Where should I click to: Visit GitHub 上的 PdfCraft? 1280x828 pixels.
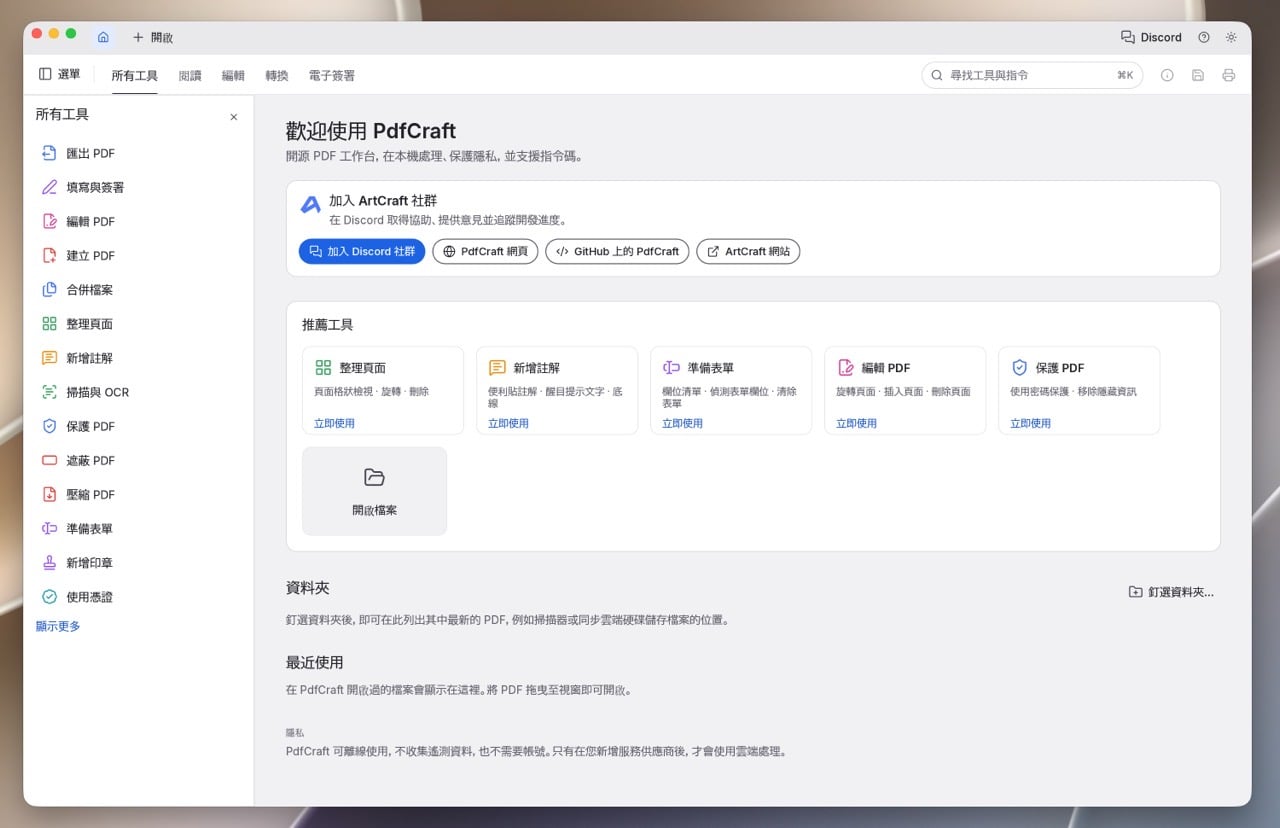tap(618, 251)
